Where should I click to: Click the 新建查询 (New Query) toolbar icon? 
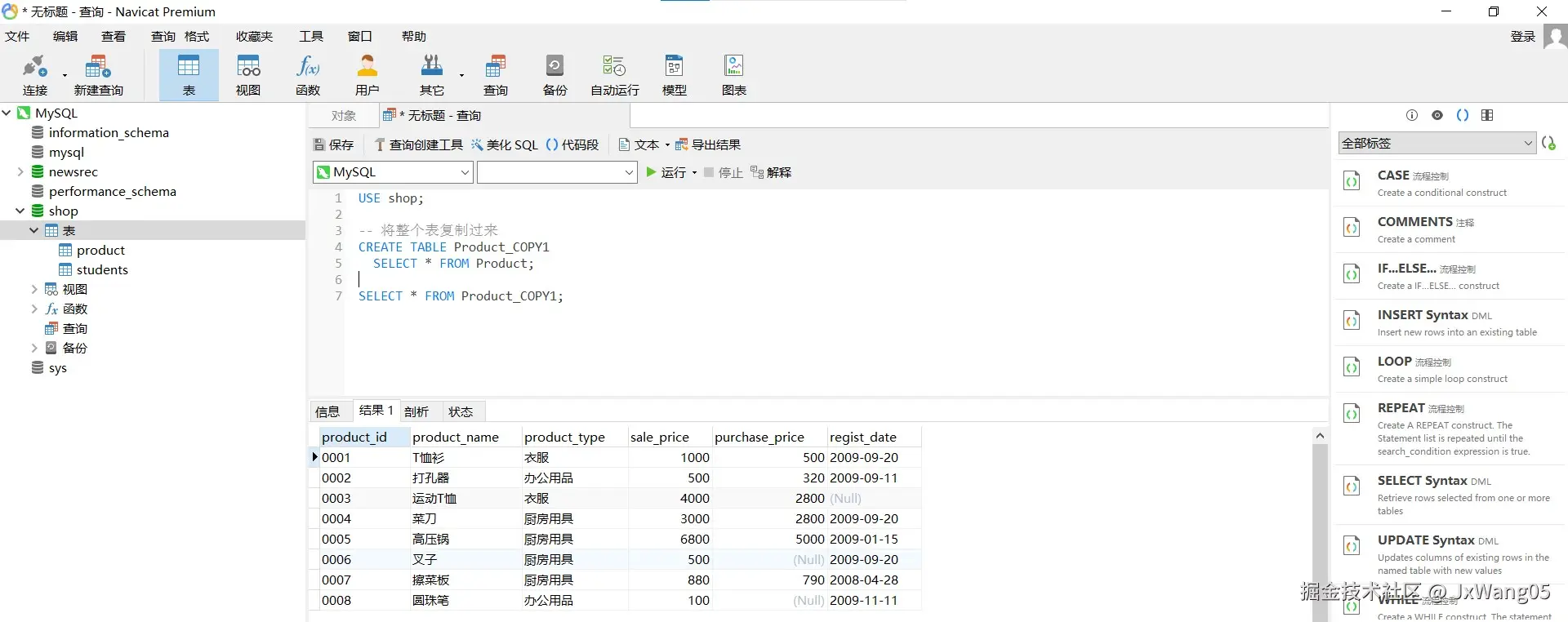98,75
